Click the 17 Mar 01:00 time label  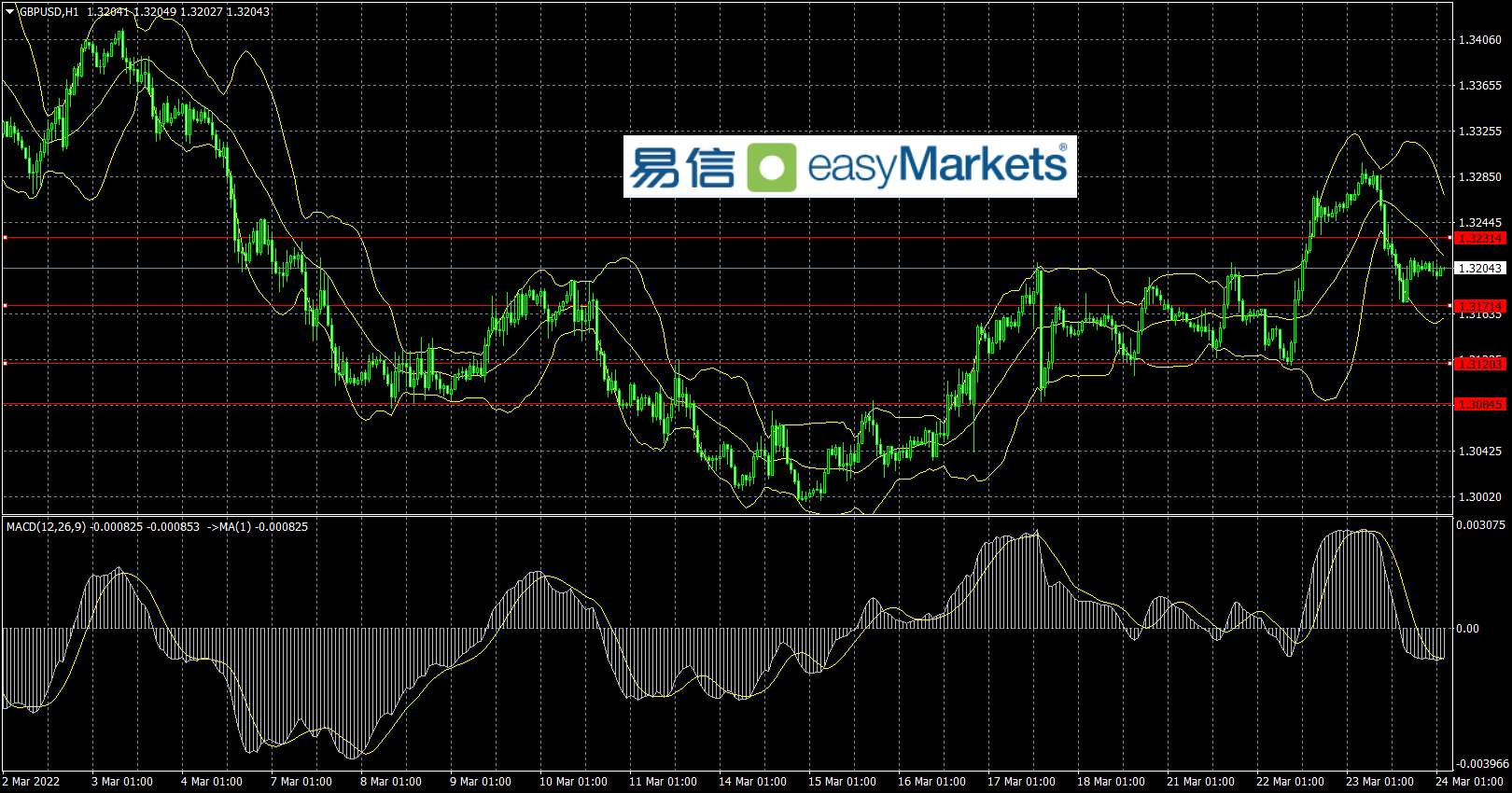tap(1021, 782)
